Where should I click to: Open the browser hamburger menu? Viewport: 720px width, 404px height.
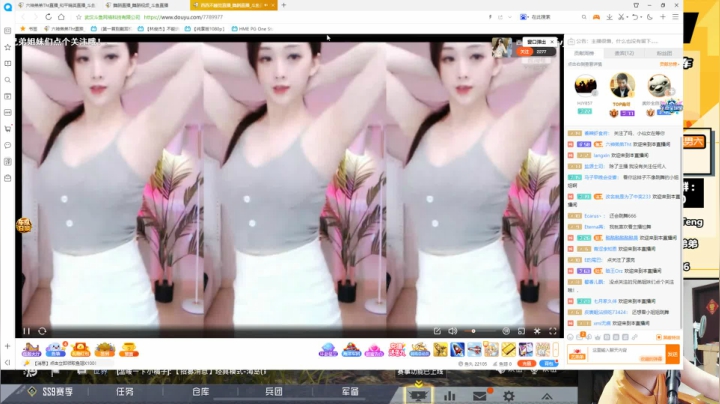click(675, 17)
